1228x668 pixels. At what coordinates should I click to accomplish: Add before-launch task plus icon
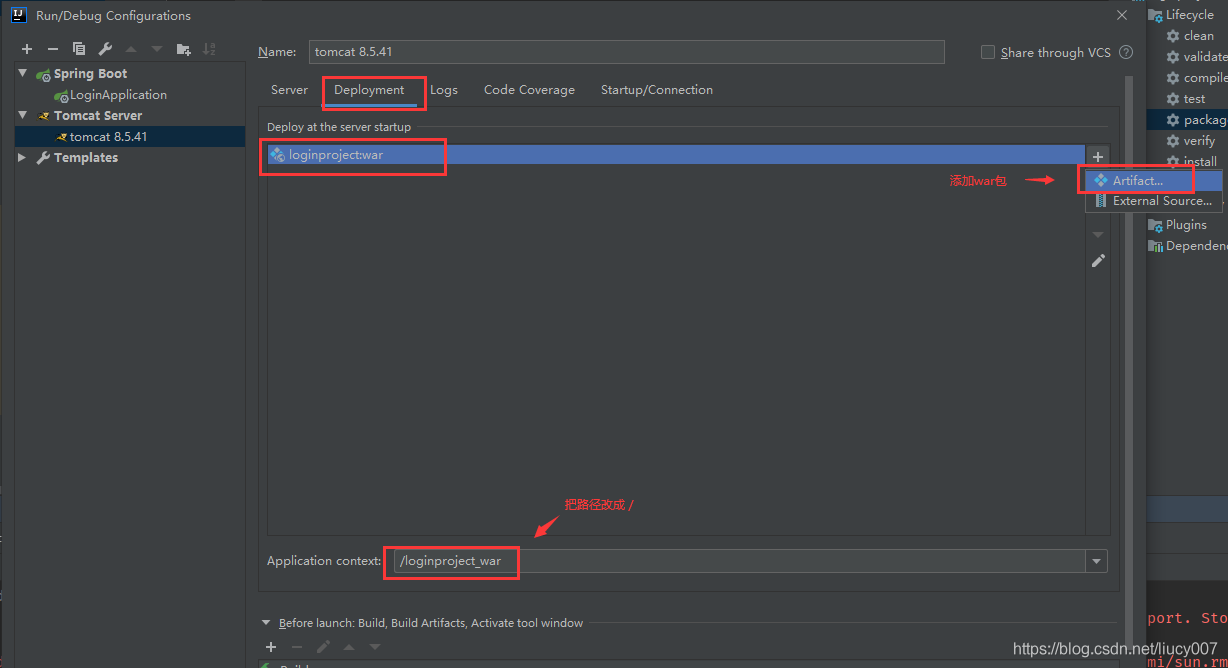(x=271, y=647)
